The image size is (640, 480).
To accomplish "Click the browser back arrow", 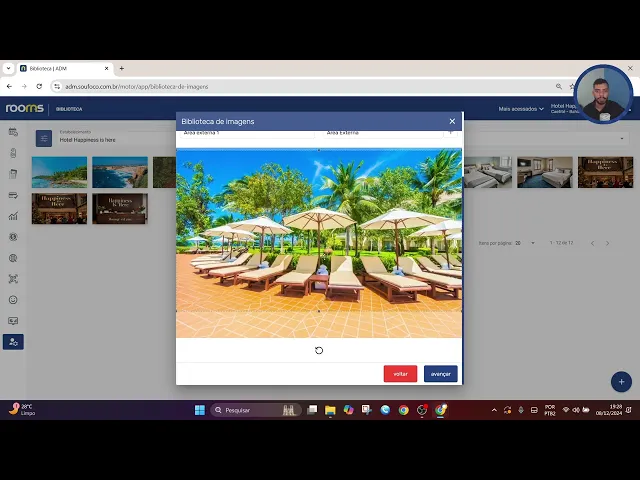I will [9, 87].
